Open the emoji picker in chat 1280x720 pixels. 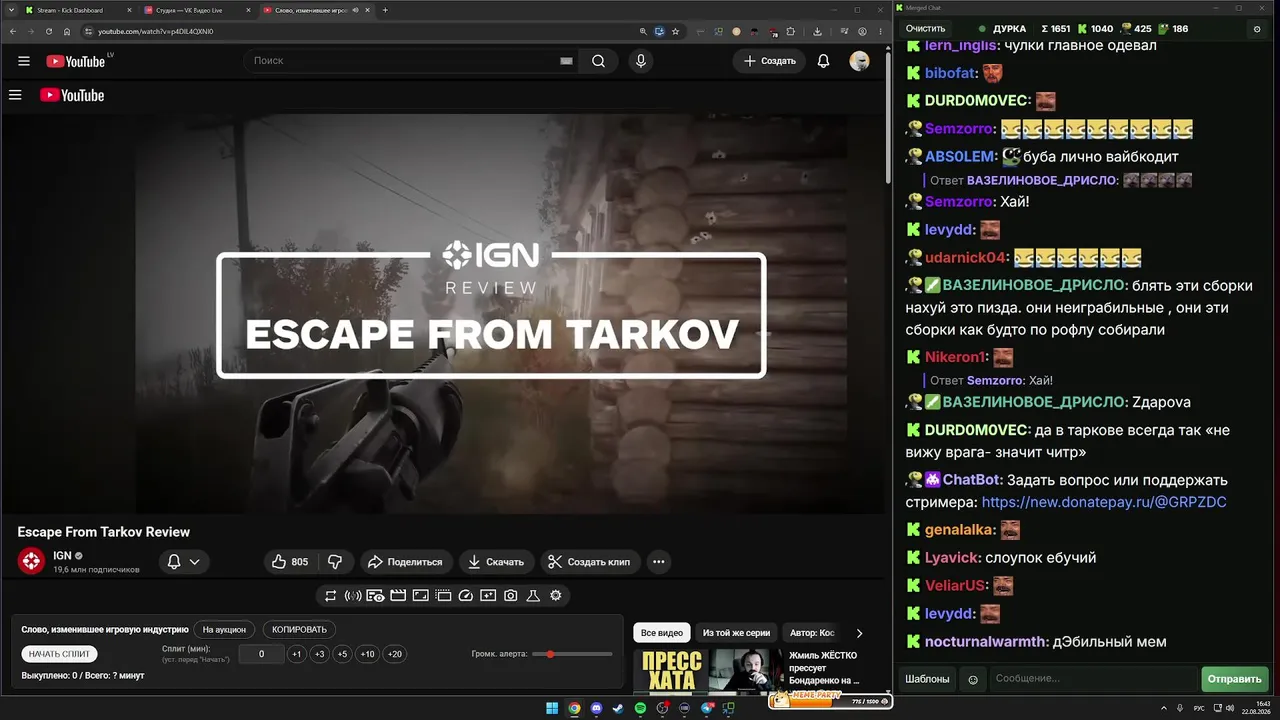[x=973, y=679]
